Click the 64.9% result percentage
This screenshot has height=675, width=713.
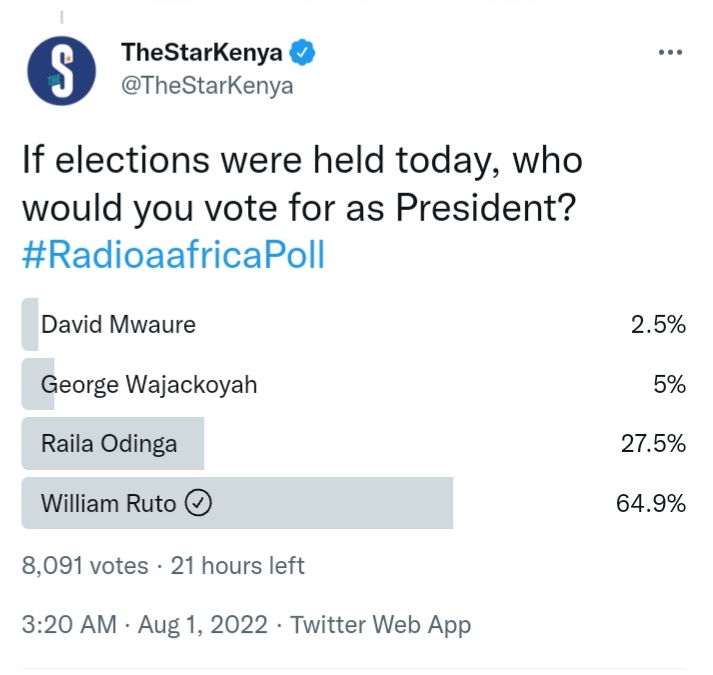[x=651, y=504]
